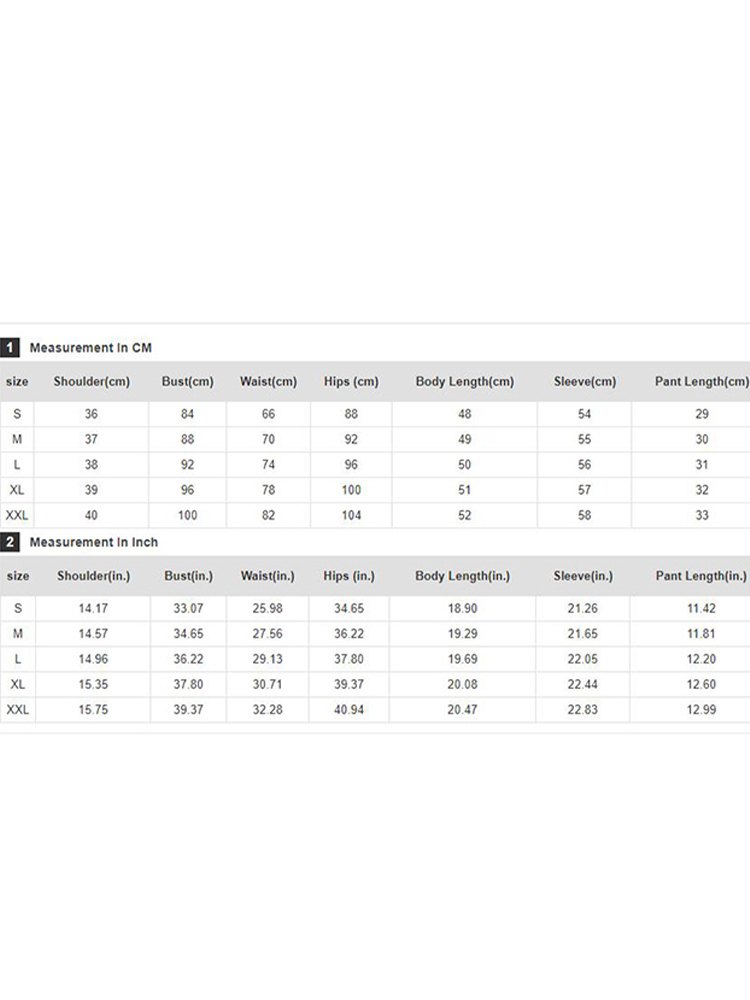Select the Measurement In Inch heading
The image size is (750, 1000).
coord(93,542)
